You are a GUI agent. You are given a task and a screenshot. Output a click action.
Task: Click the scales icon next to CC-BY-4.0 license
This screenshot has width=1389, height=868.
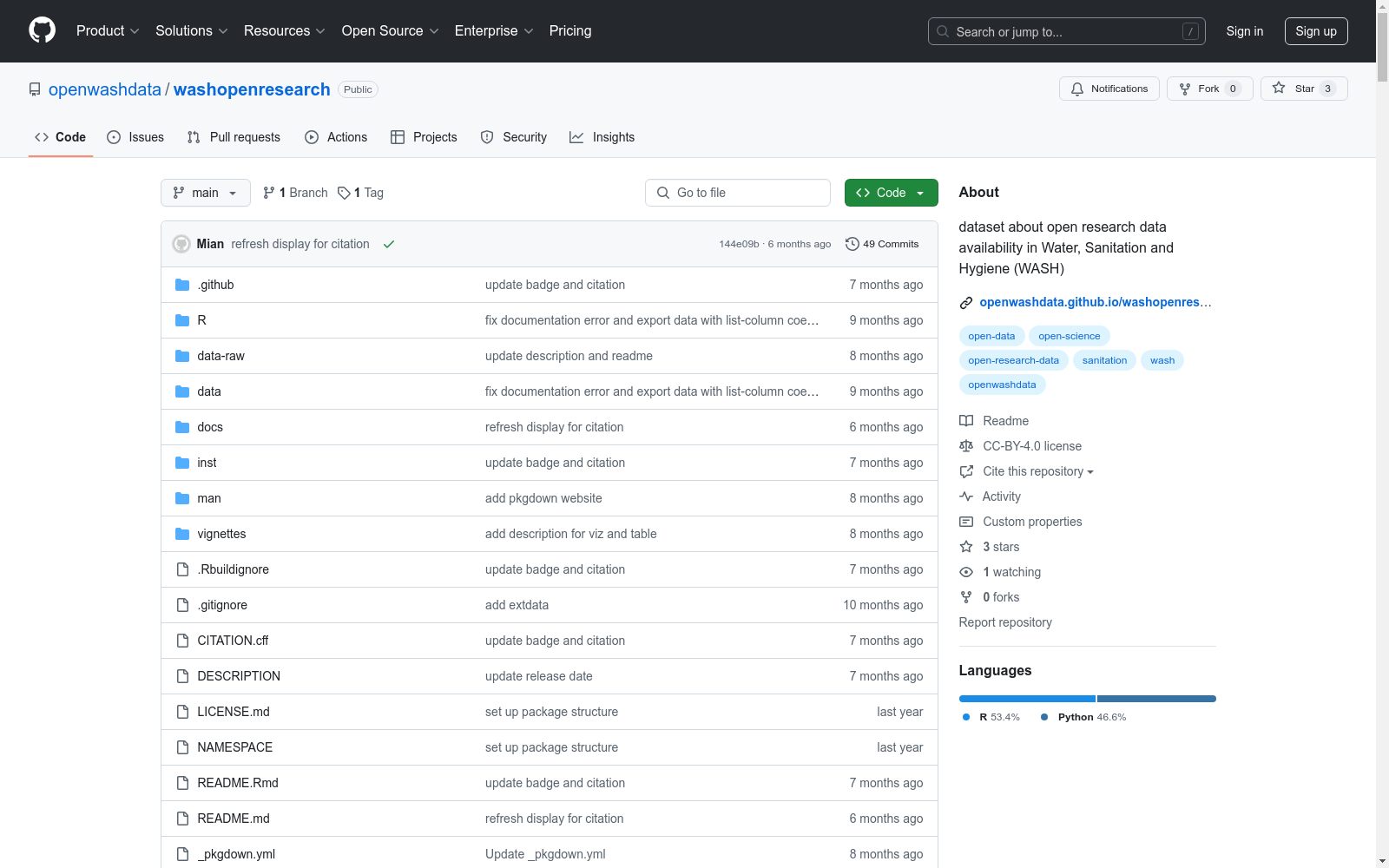tap(966, 446)
